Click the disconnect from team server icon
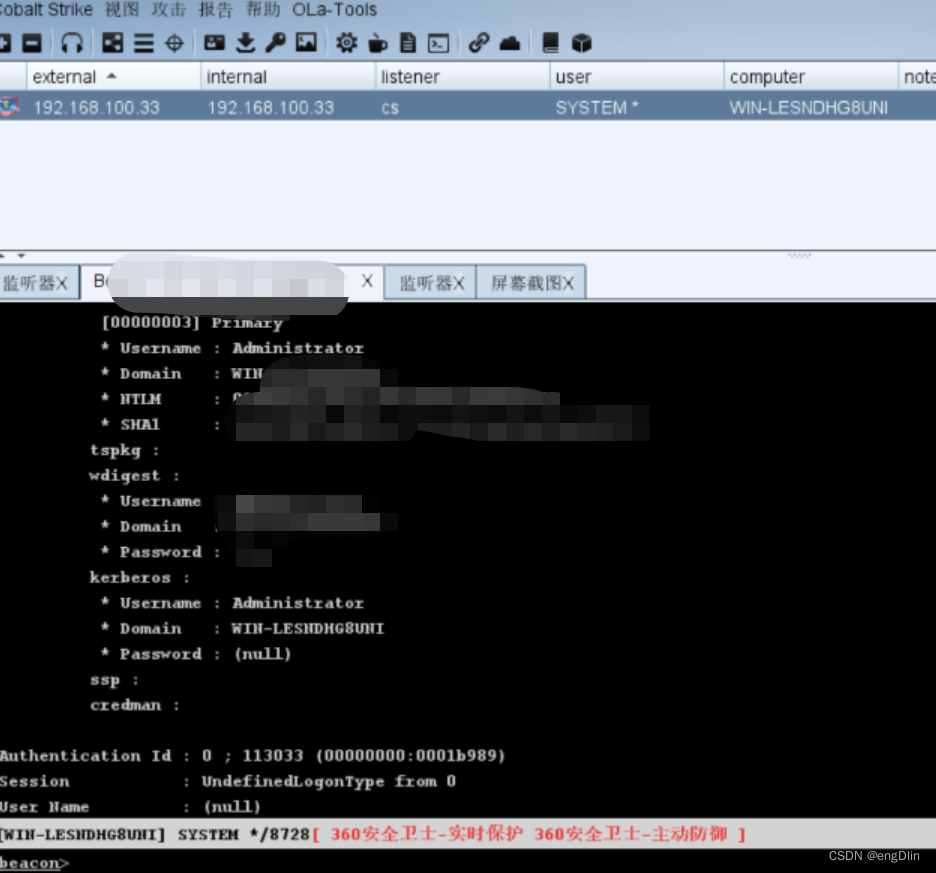This screenshot has height=873, width=936. coord(32,43)
